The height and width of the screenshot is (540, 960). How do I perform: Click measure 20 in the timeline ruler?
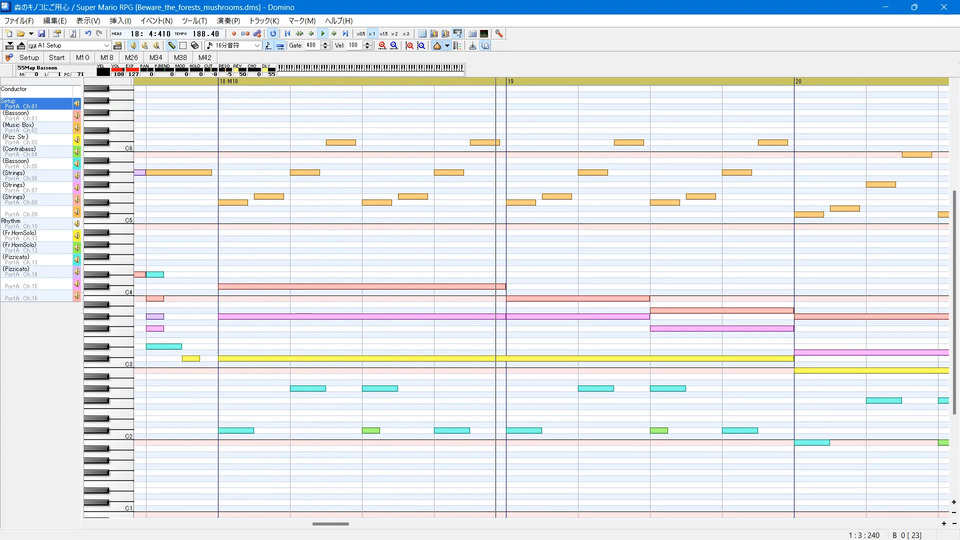(x=798, y=81)
